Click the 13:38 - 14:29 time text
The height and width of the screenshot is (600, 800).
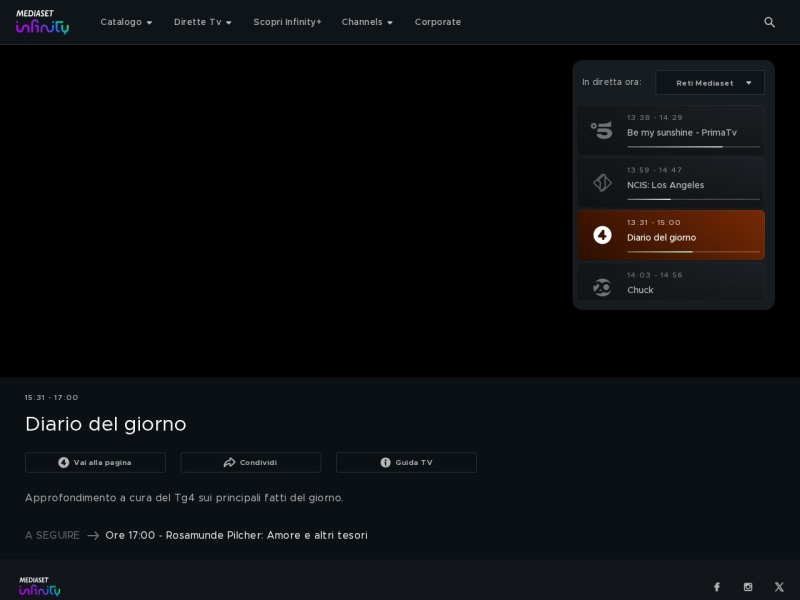[x=655, y=117]
